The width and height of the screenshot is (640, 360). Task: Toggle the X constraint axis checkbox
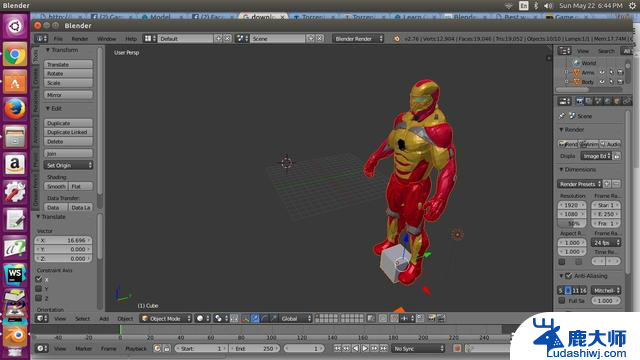click(x=39, y=279)
